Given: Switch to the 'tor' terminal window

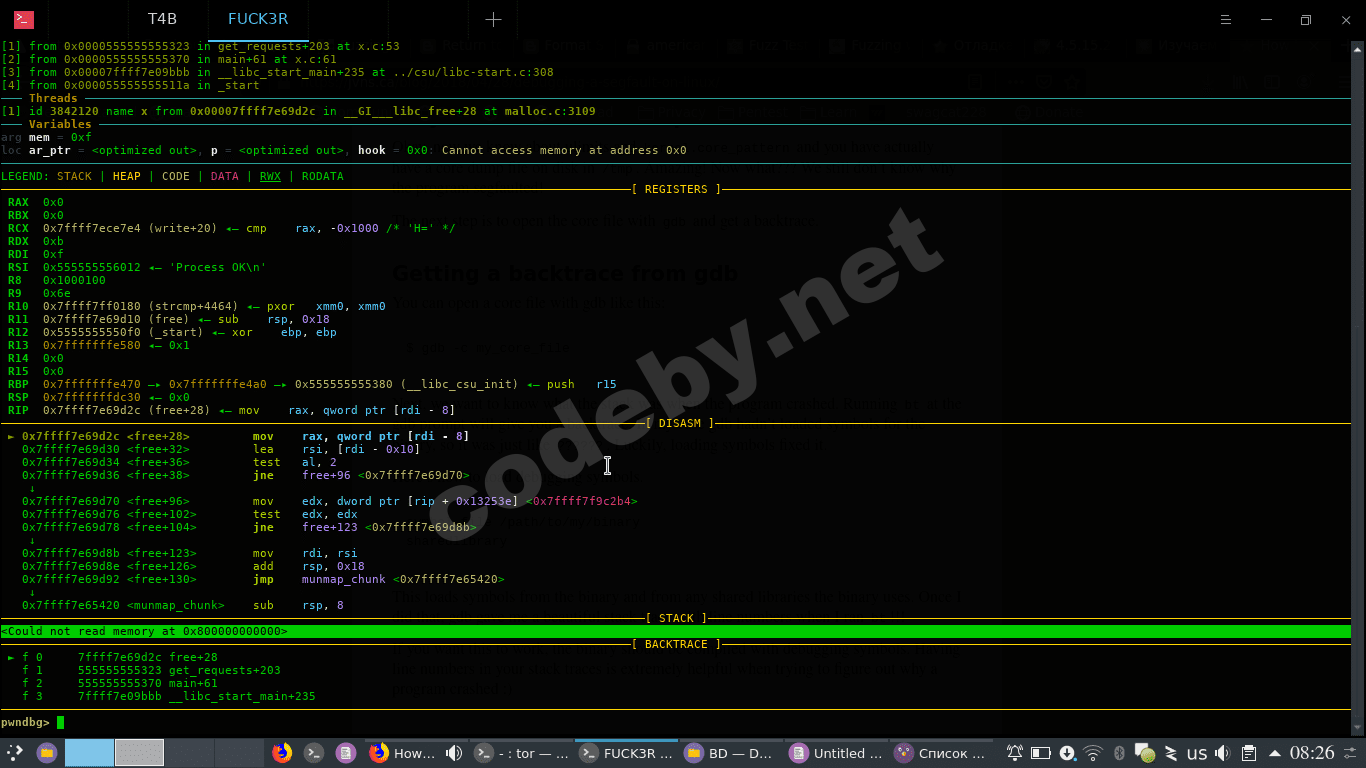Looking at the screenshot, I should click(520, 753).
